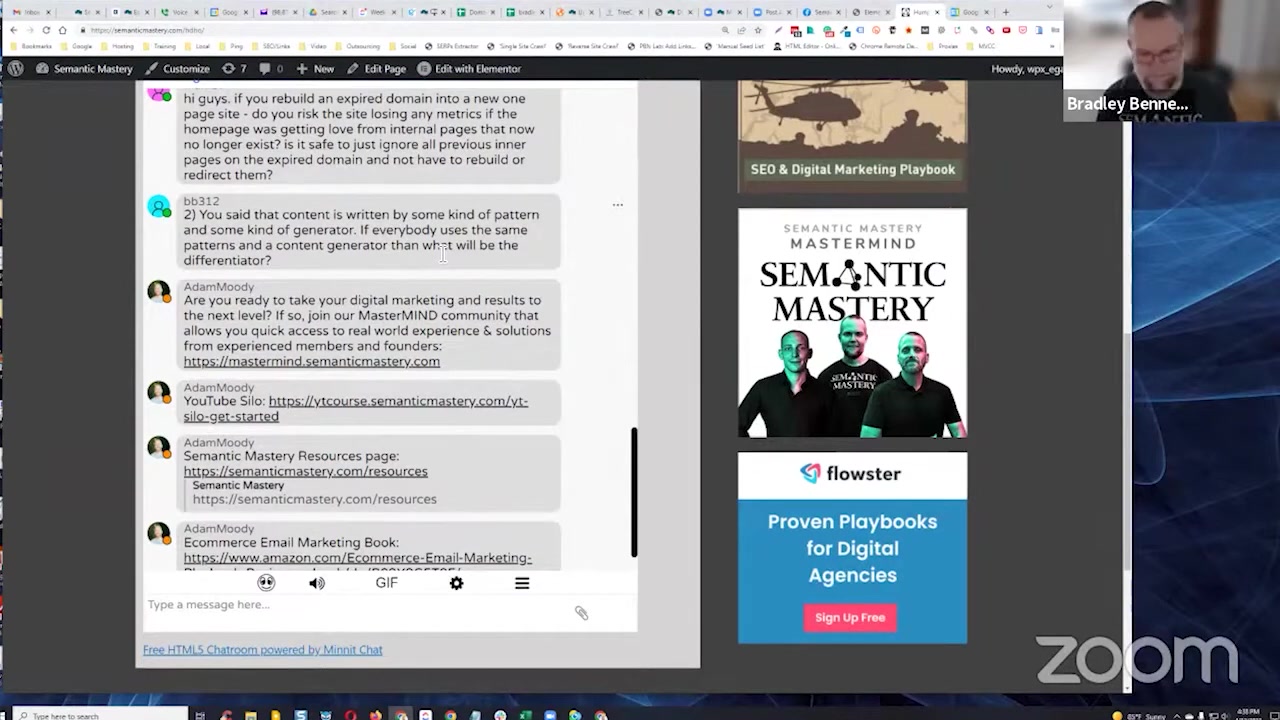Open the Howdy account menu
This screenshot has height=720, width=1280.
1026,69
